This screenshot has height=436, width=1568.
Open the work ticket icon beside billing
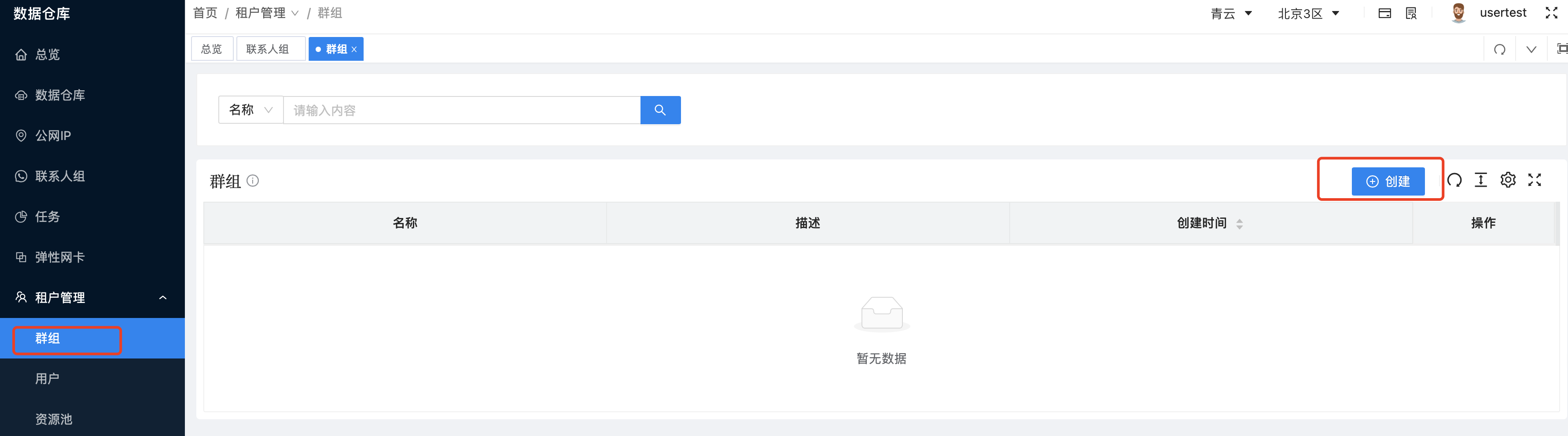point(1411,13)
